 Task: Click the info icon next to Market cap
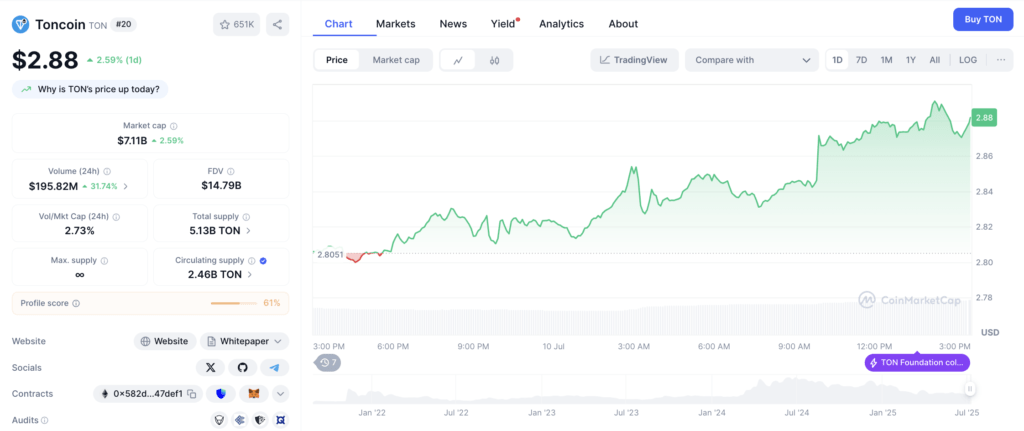click(x=174, y=126)
